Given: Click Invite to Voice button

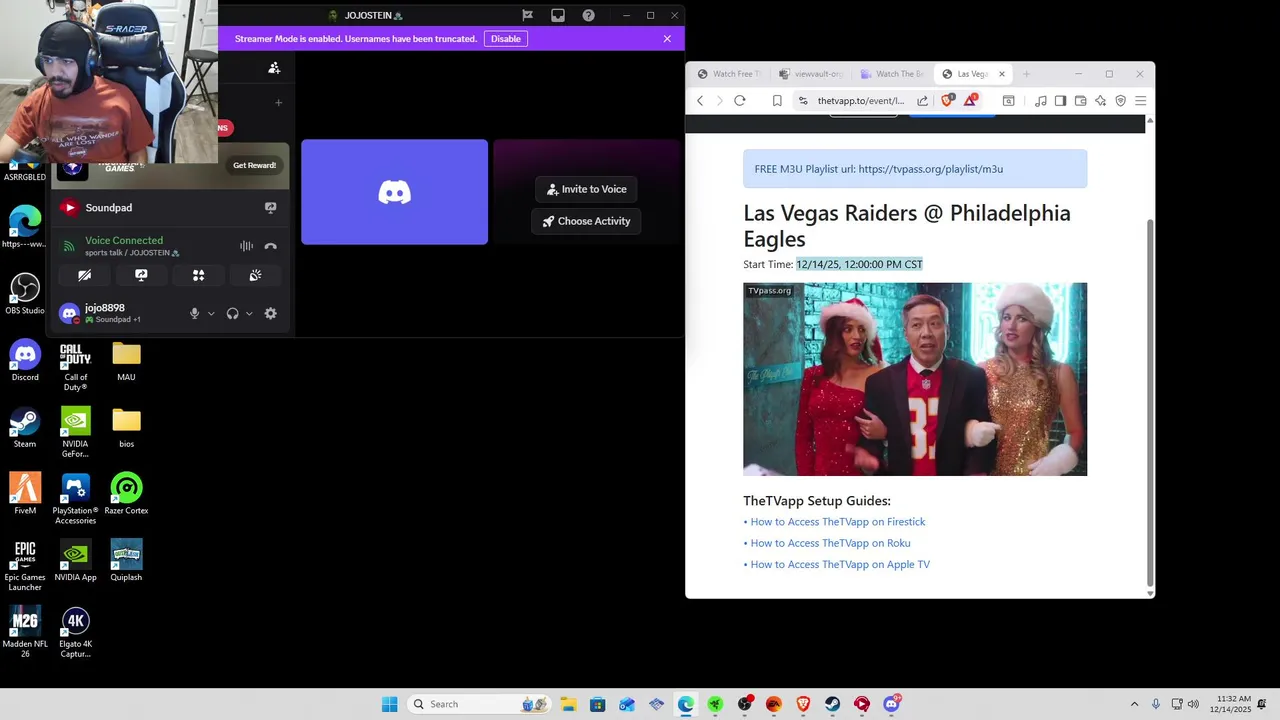Looking at the screenshot, I should click(586, 189).
